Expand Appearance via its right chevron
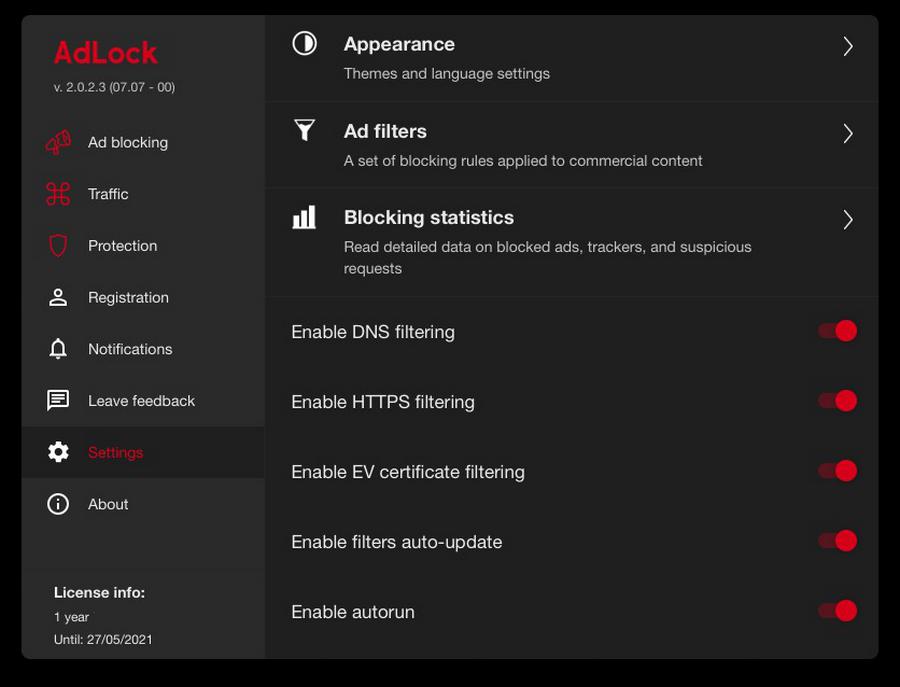This screenshot has height=687, width=900. (848, 46)
